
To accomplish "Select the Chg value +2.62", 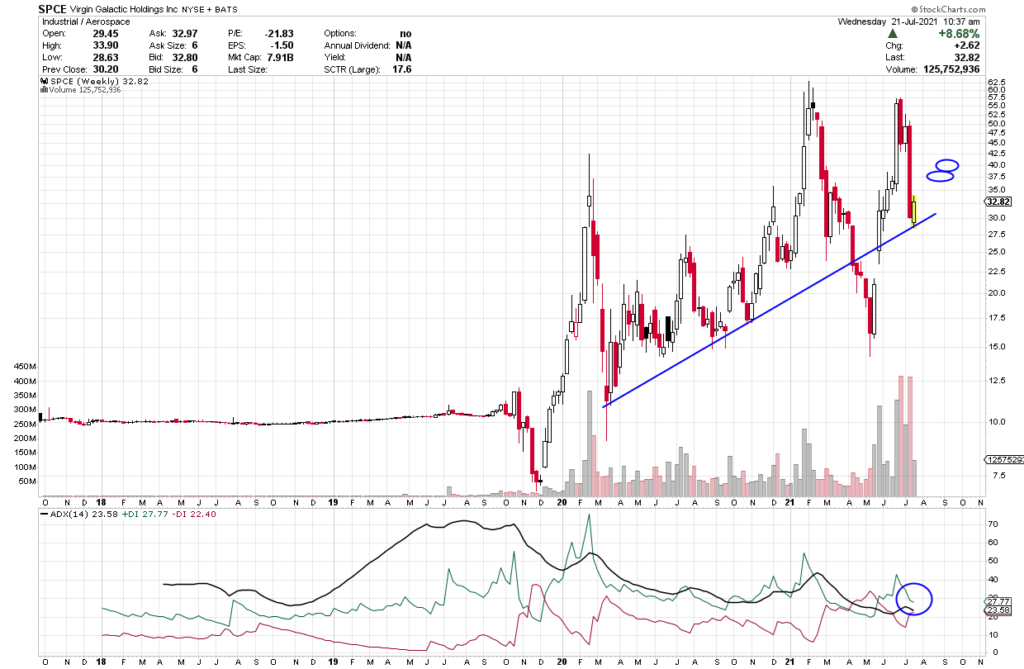I will click(967, 46).
